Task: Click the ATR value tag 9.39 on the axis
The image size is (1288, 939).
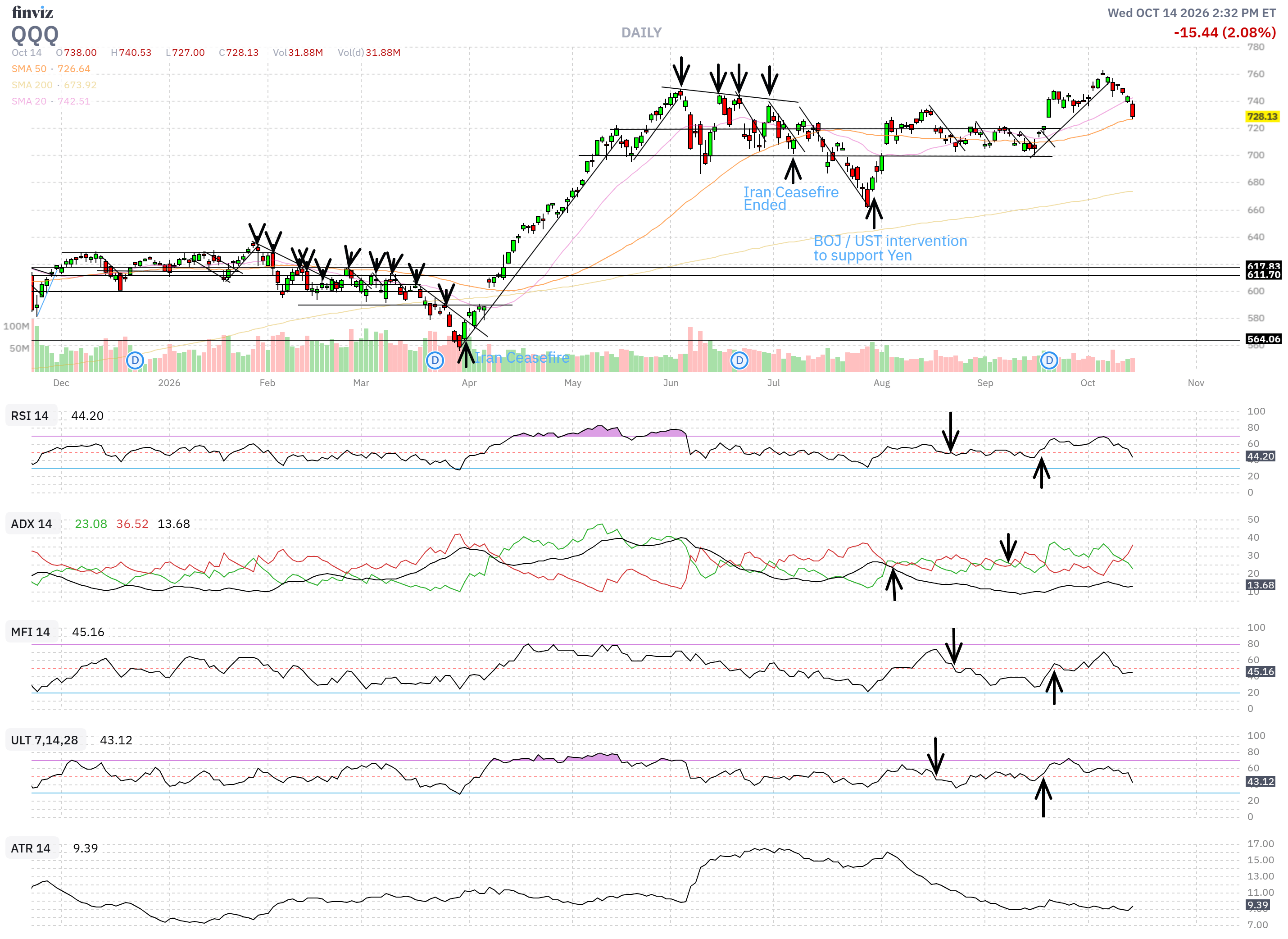Action: 1257,905
